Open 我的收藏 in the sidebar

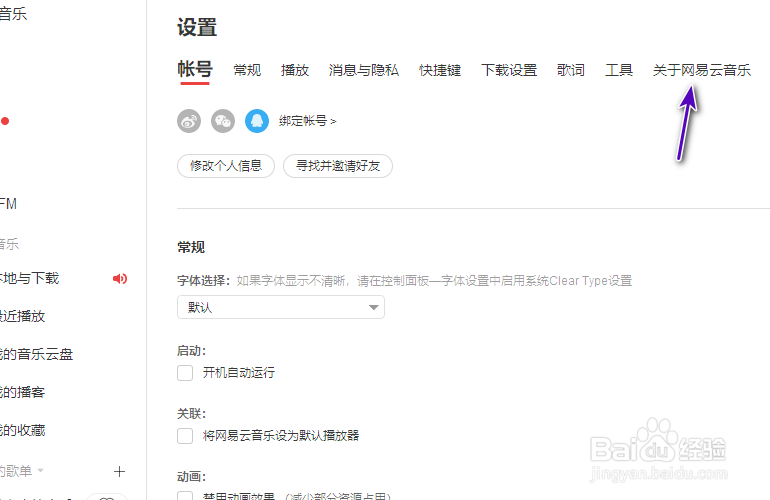pos(23,430)
